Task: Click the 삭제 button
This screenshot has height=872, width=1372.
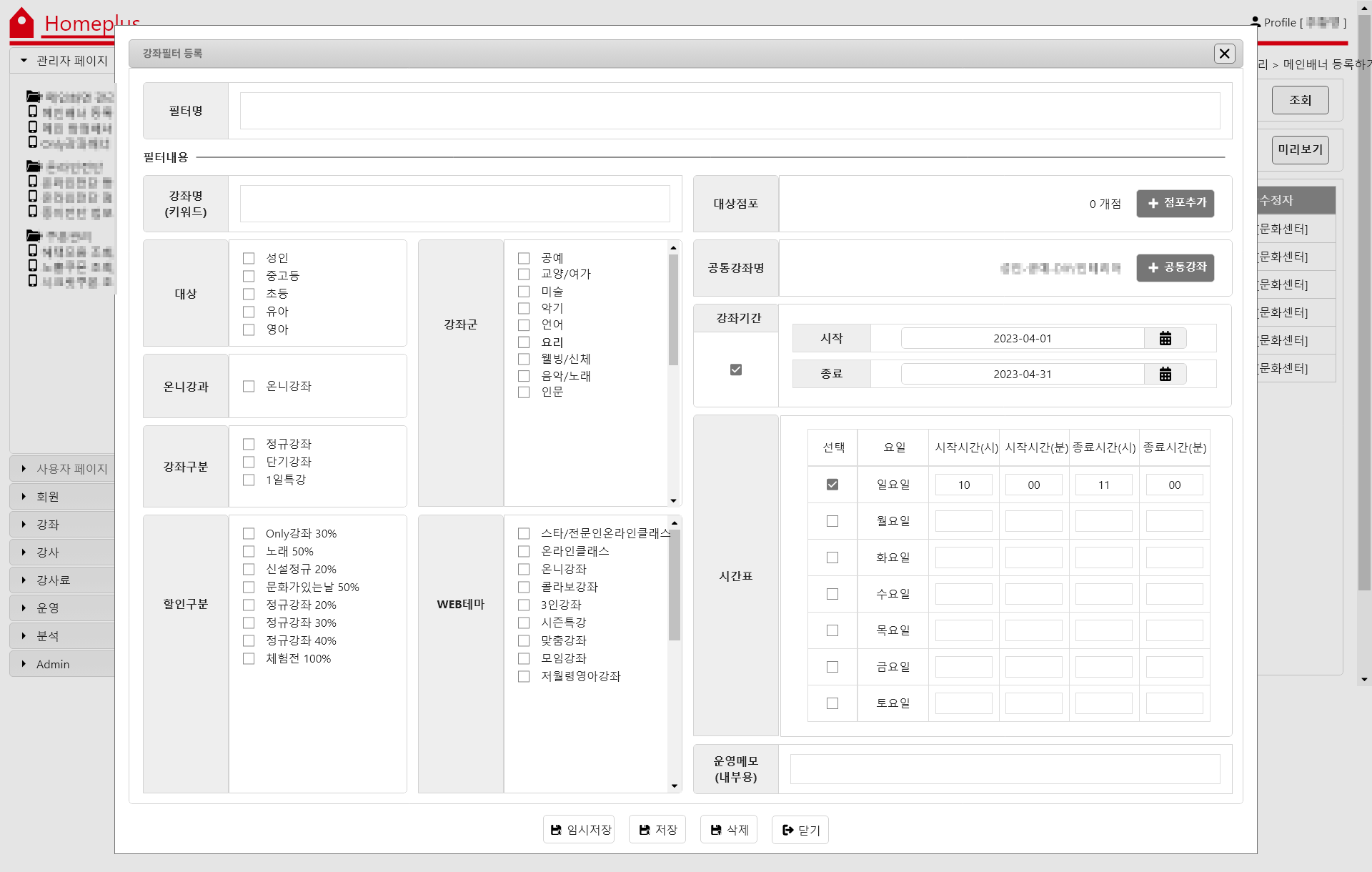Action: tap(728, 830)
